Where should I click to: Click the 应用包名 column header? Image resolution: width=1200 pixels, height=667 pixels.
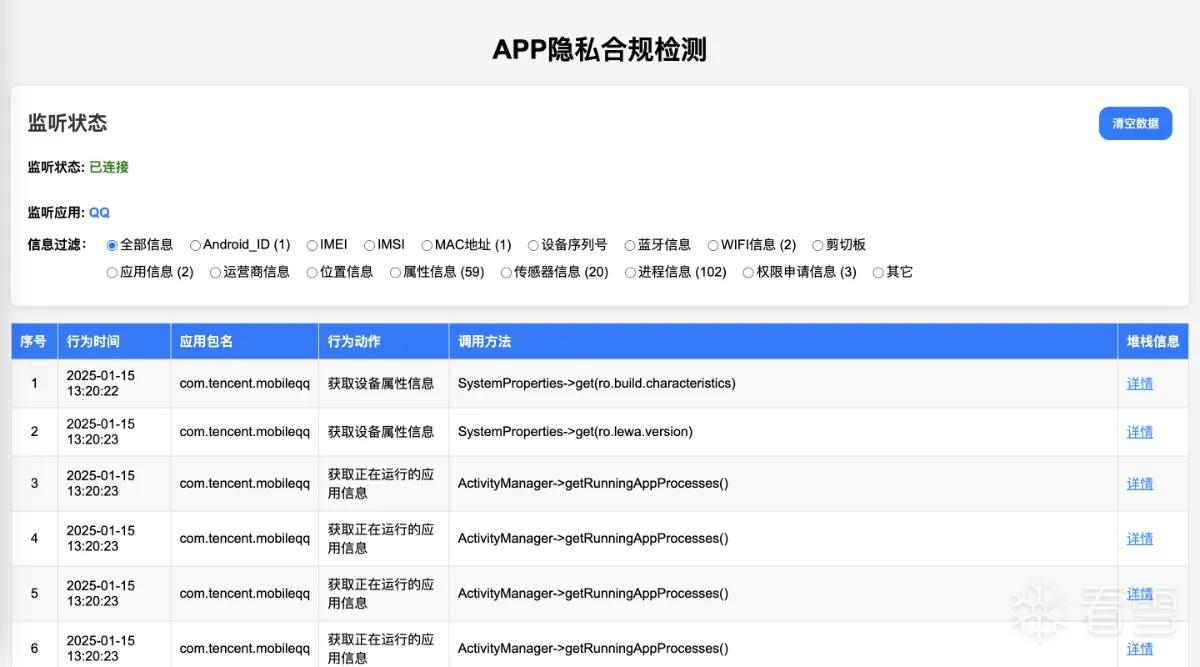(x=244, y=341)
